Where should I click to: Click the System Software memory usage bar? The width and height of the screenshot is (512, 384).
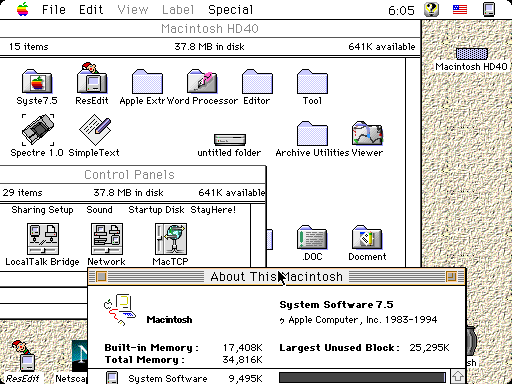[362, 378]
